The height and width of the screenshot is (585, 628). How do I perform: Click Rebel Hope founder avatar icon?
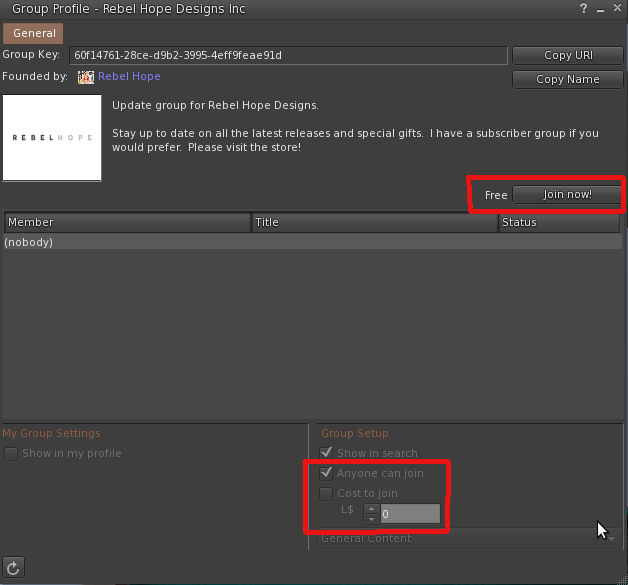(x=86, y=77)
